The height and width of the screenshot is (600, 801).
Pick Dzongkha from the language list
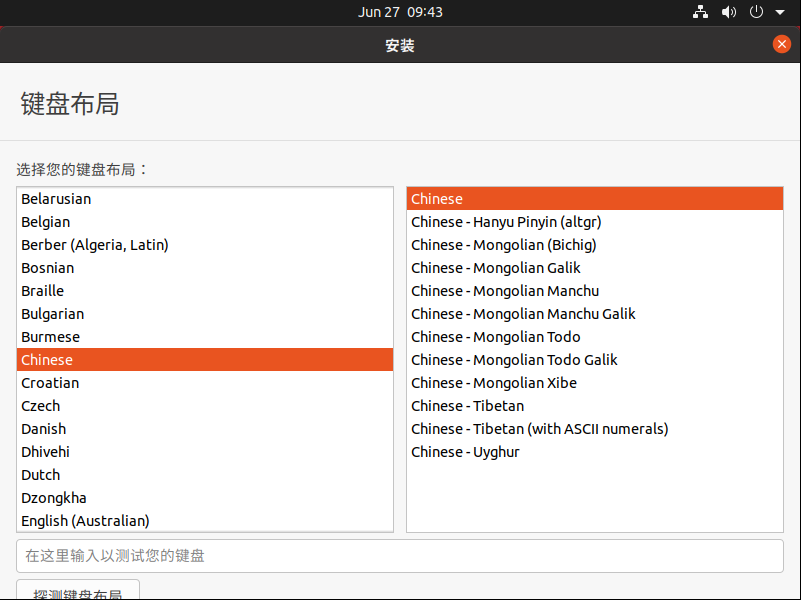(x=54, y=498)
